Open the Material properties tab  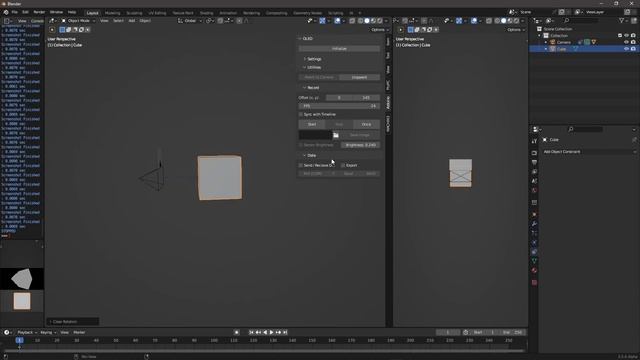(x=534, y=270)
